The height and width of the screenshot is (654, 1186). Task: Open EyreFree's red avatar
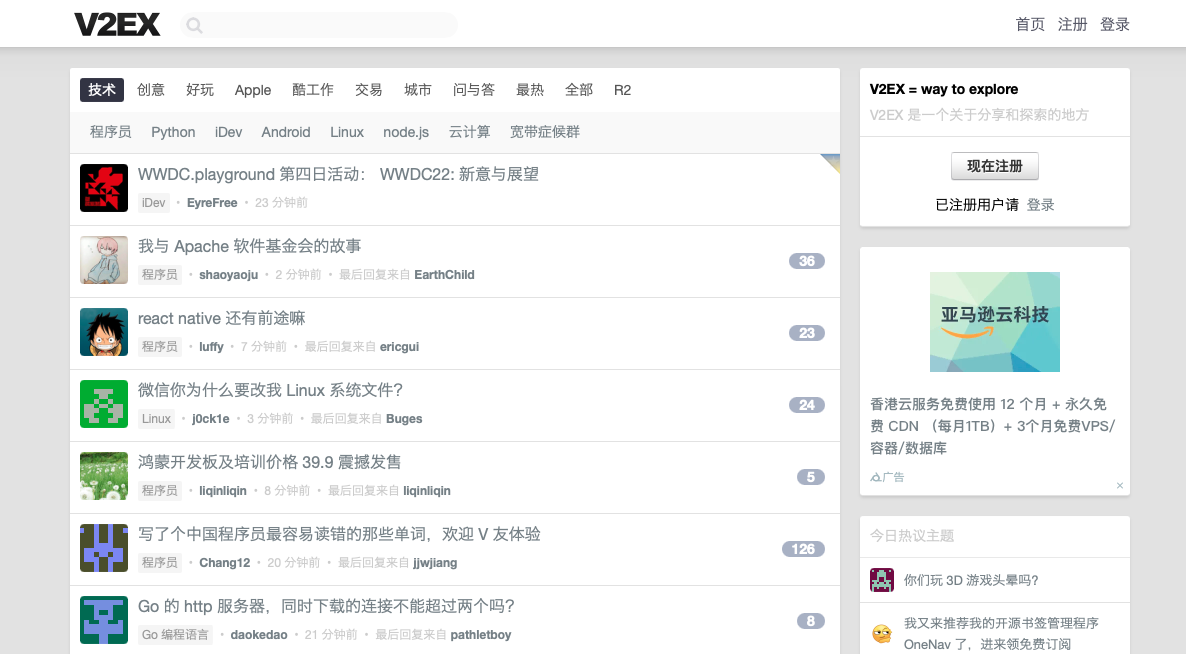(x=104, y=188)
